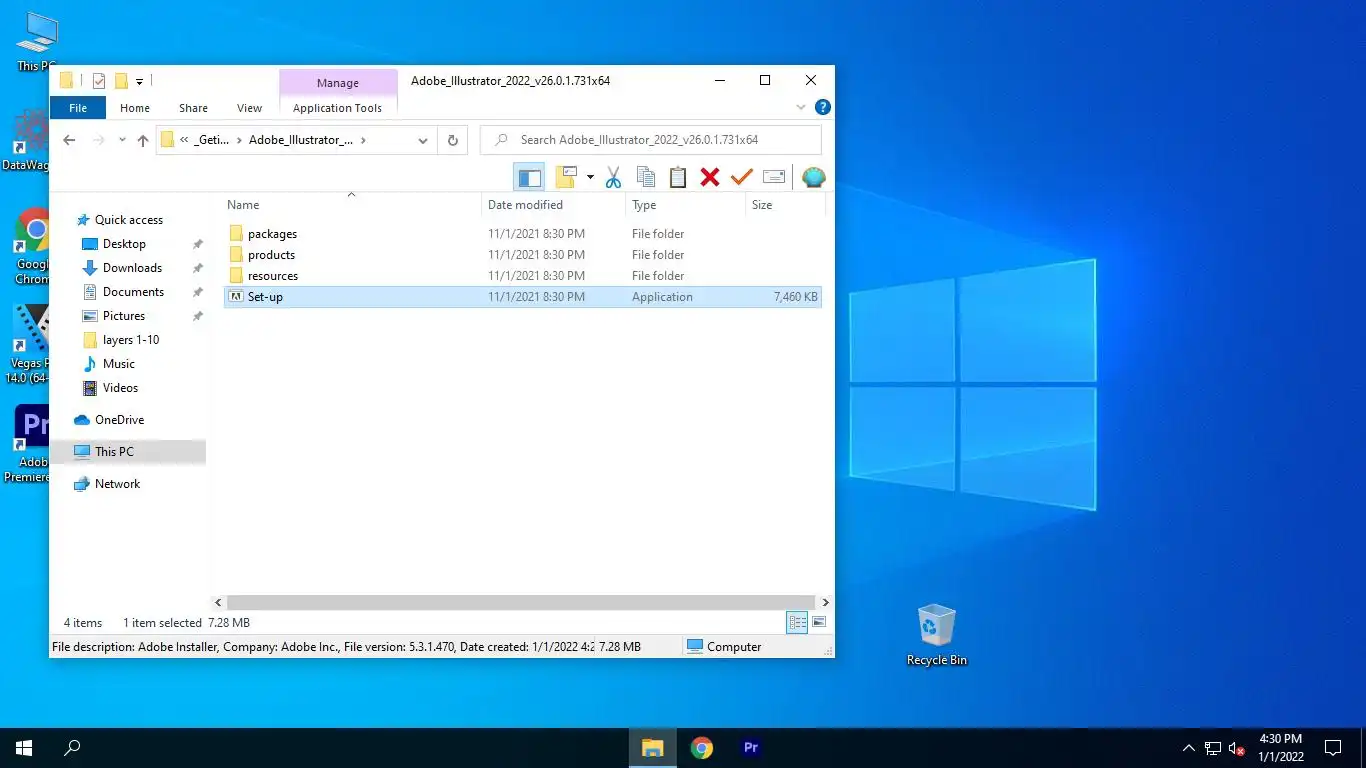Open the address bar history dropdown
This screenshot has width=1366, height=768.
(423, 141)
